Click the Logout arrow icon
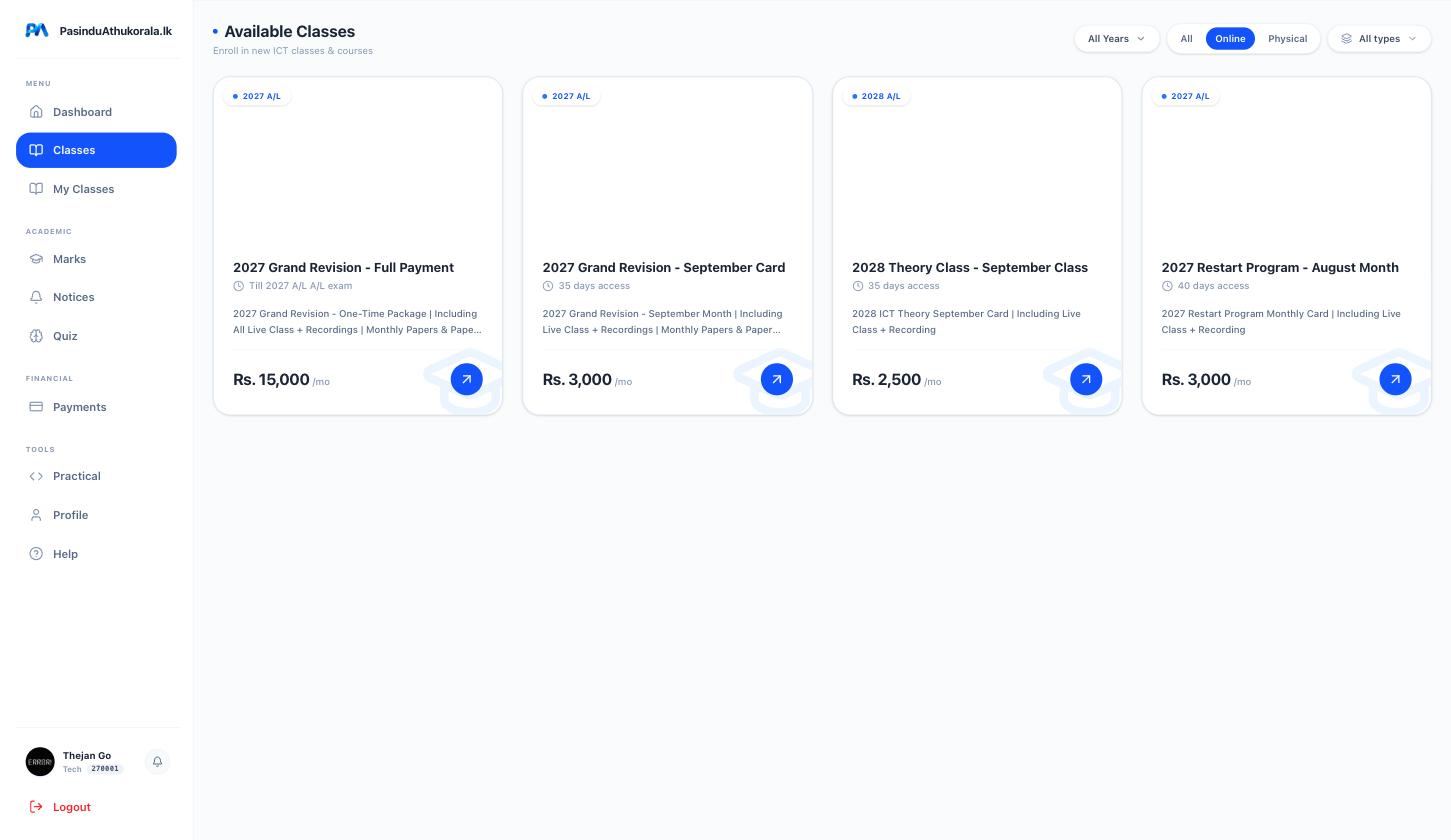Viewport: 1451px width, 840px height. [x=36, y=807]
